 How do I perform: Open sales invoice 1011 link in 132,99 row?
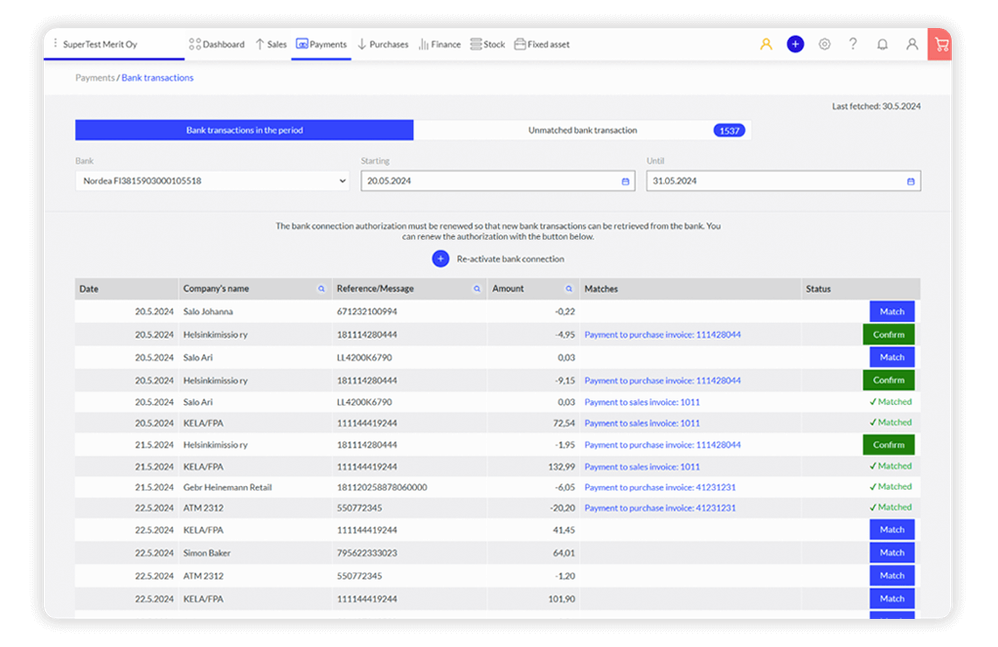(x=642, y=466)
